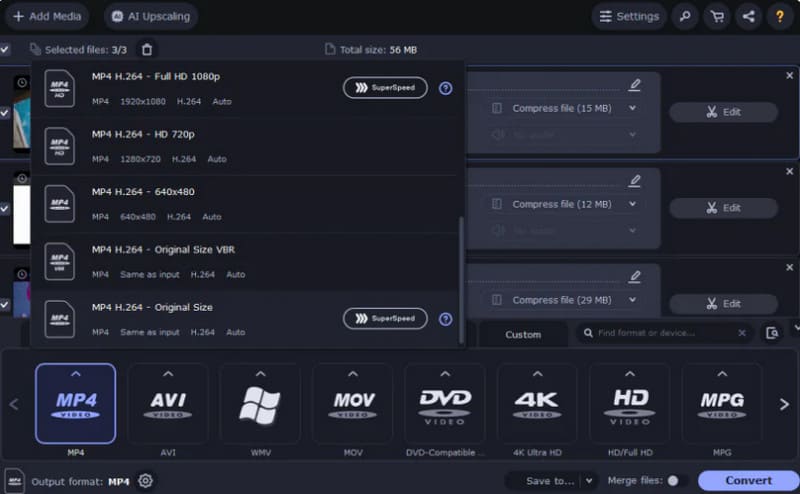The height and width of the screenshot is (494, 800).
Task: Select the MP4 video format icon
Action: point(76,403)
